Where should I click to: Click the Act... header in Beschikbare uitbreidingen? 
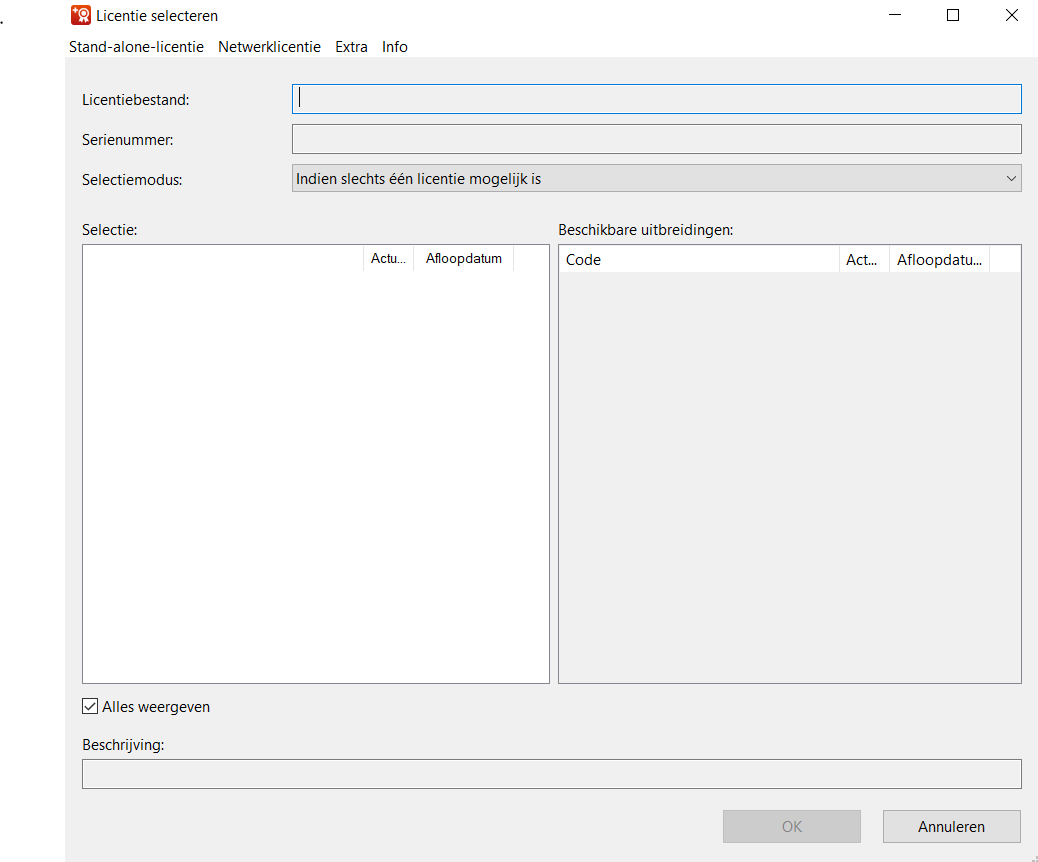pyautogui.click(x=864, y=260)
